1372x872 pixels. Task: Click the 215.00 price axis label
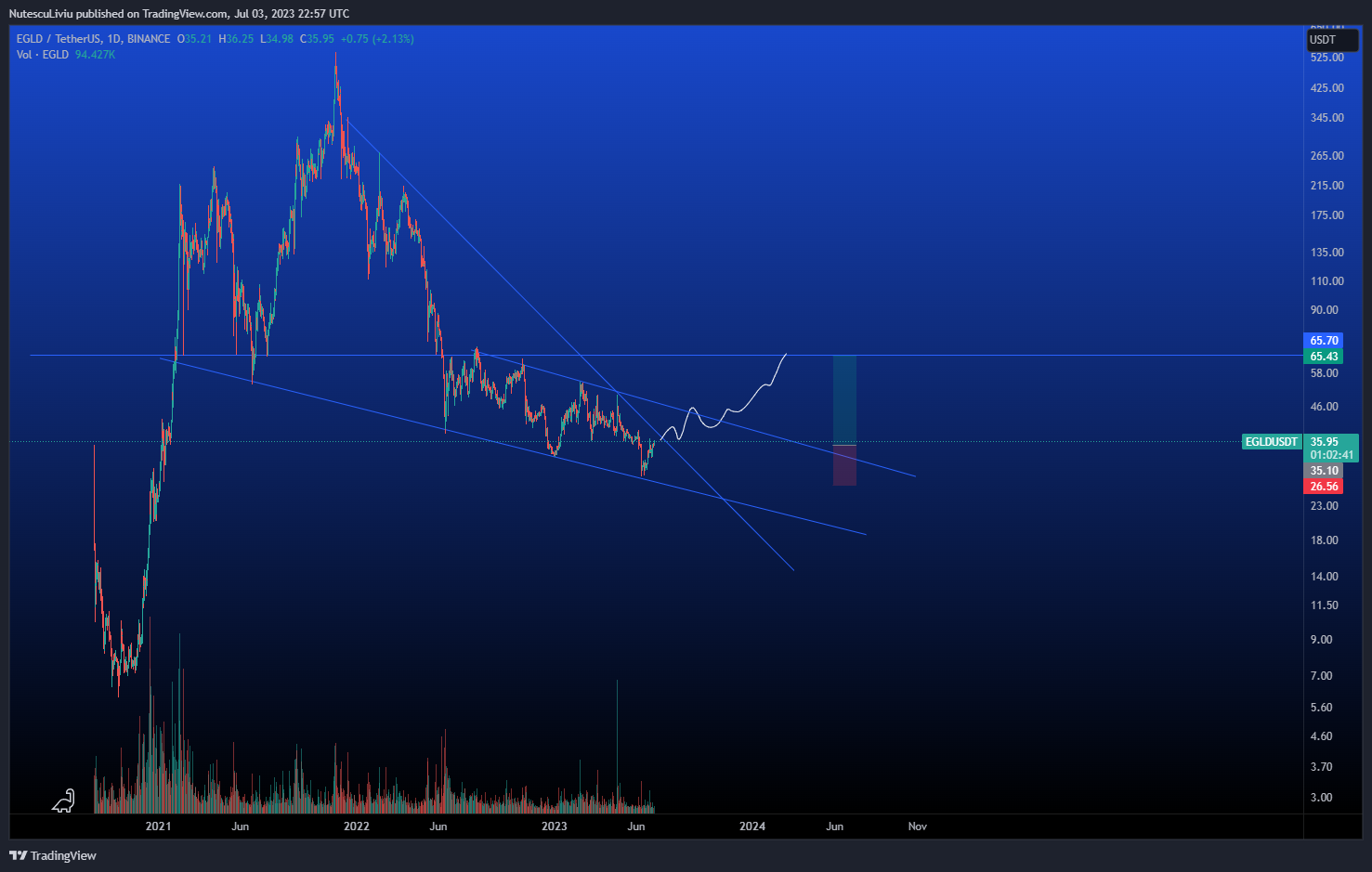1326,186
